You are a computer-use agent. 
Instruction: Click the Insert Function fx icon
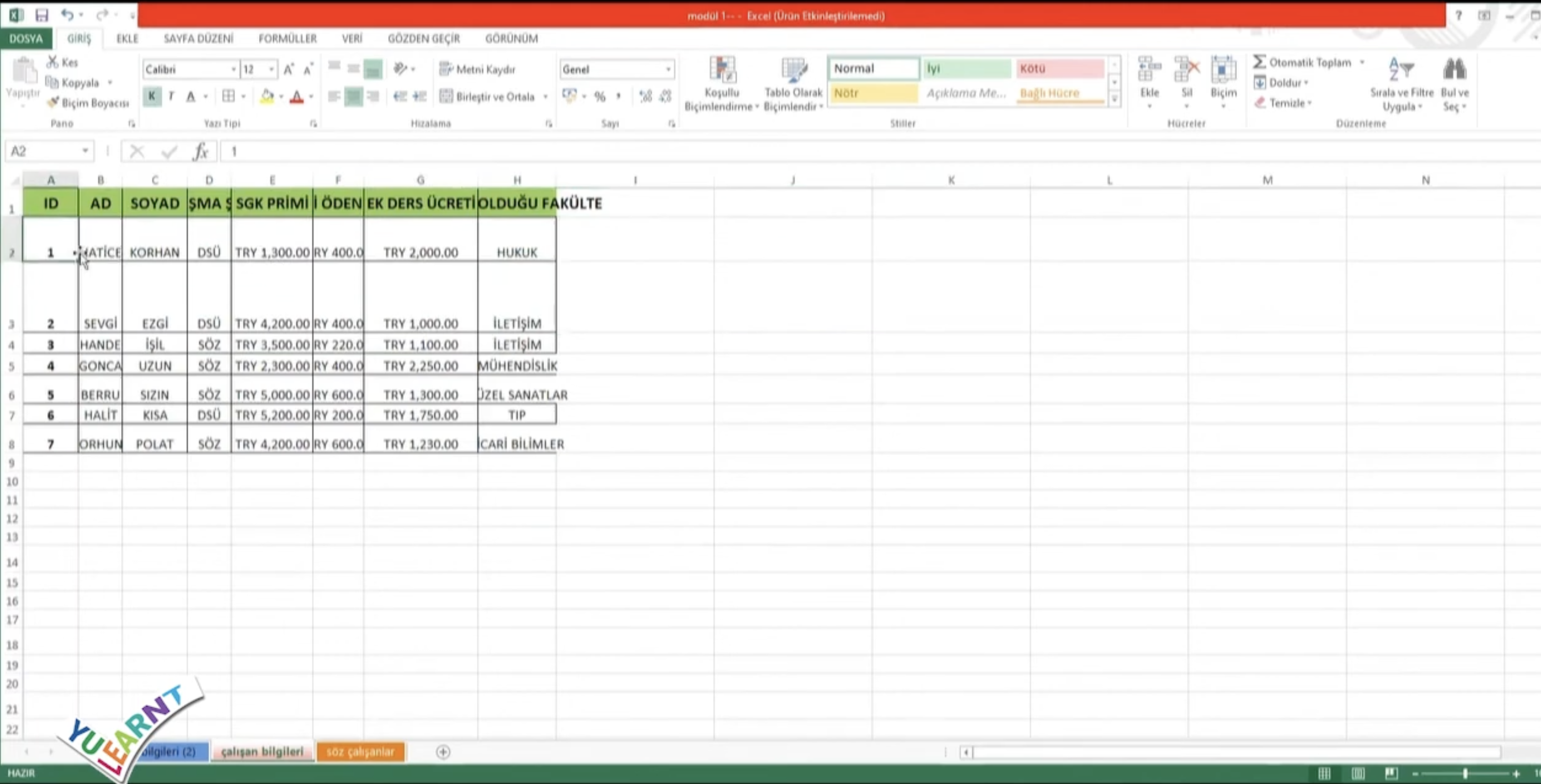tap(200, 151)
